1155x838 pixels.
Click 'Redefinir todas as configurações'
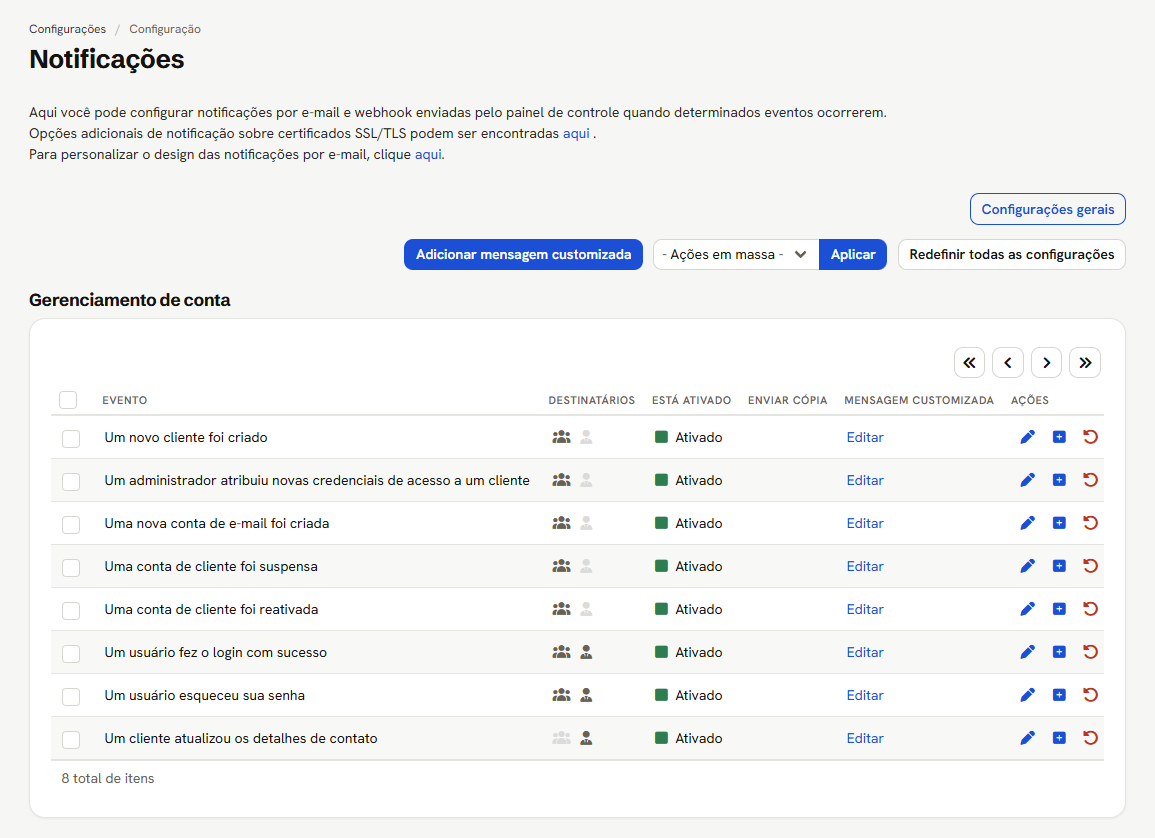(1011, 255)
